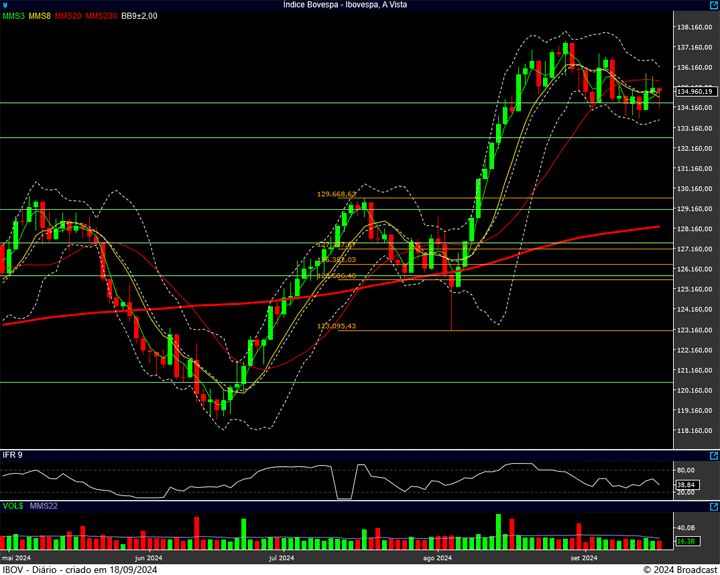Click the IFR value box 38,84
Image resolution: width=720 pixels, height=575 pixels.
686,483
